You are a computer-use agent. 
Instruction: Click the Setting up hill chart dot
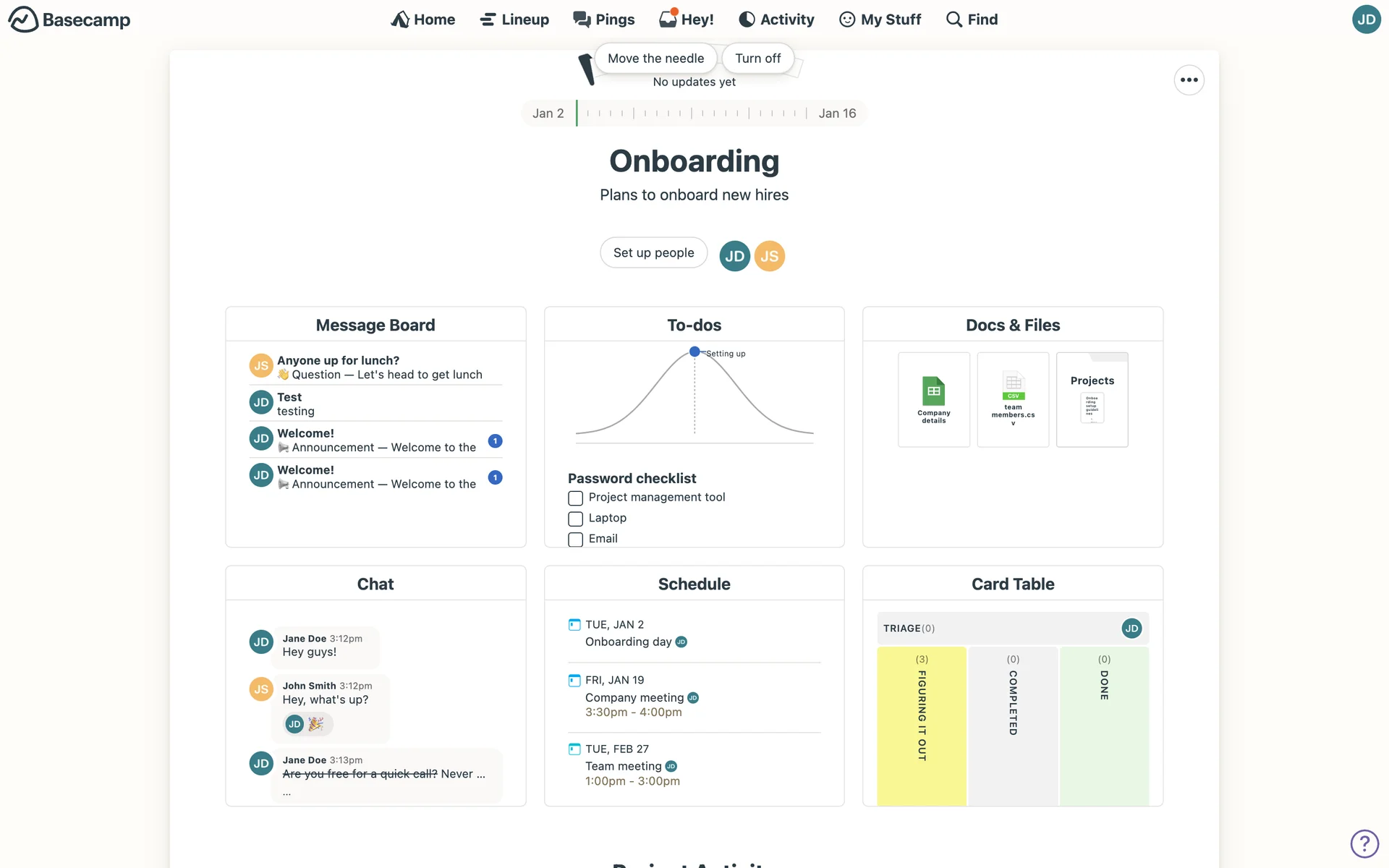694,352
